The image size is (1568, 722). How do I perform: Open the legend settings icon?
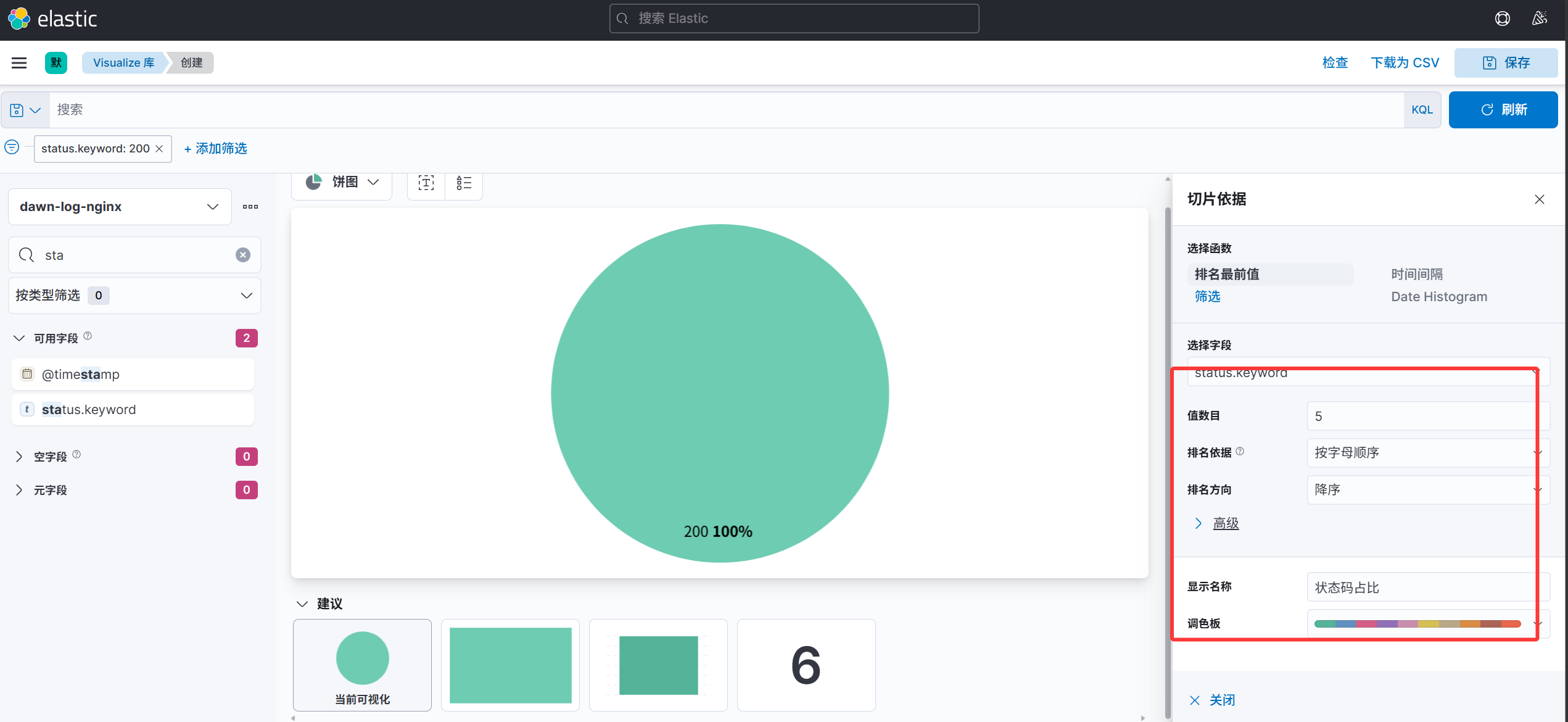[464, 183]
